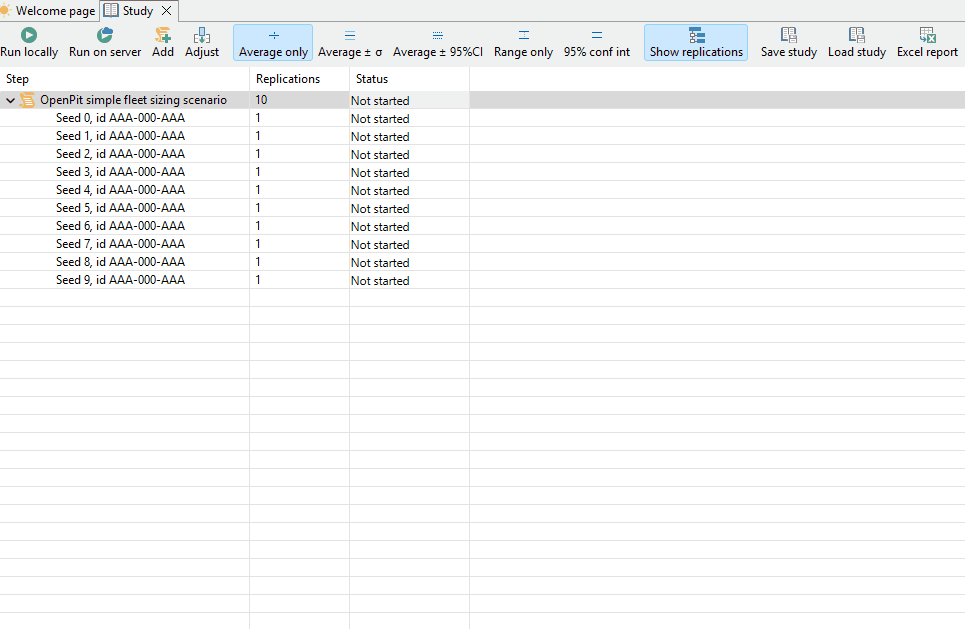Close the Study tab

click(166, 10)
